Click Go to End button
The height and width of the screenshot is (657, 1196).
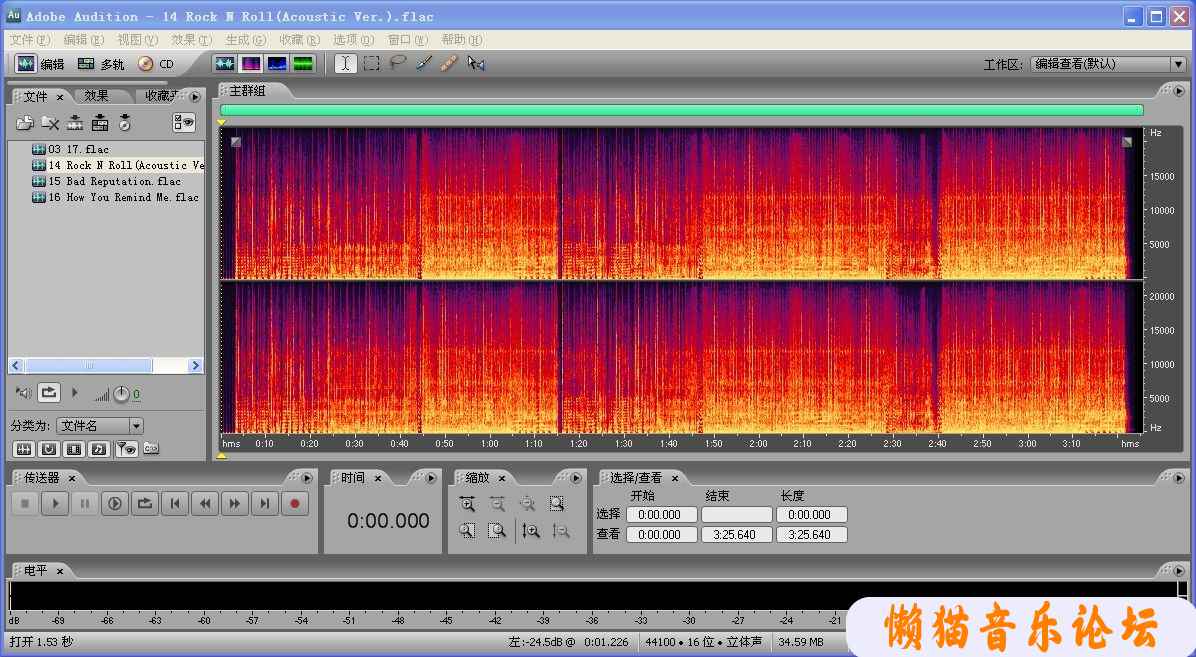[265, 504]
